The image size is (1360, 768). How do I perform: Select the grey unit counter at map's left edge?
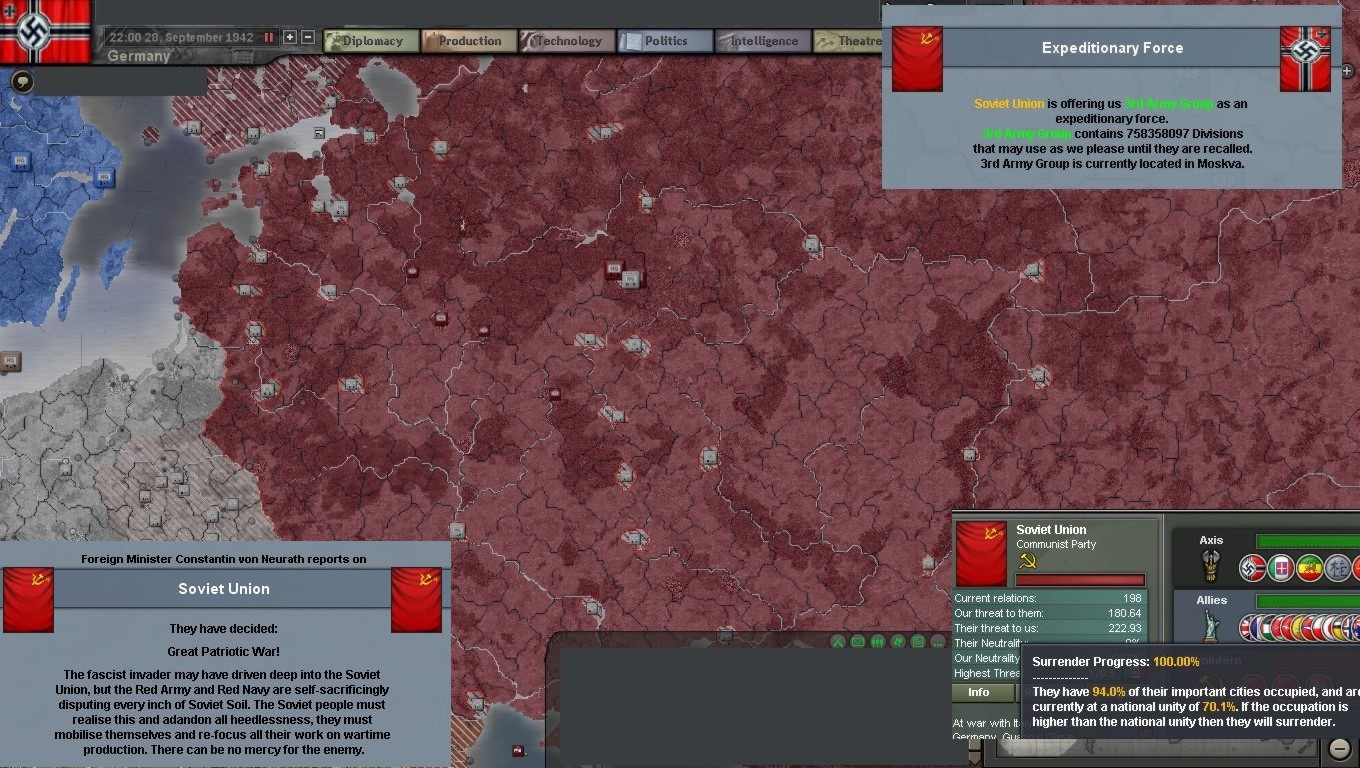(10, 361)
